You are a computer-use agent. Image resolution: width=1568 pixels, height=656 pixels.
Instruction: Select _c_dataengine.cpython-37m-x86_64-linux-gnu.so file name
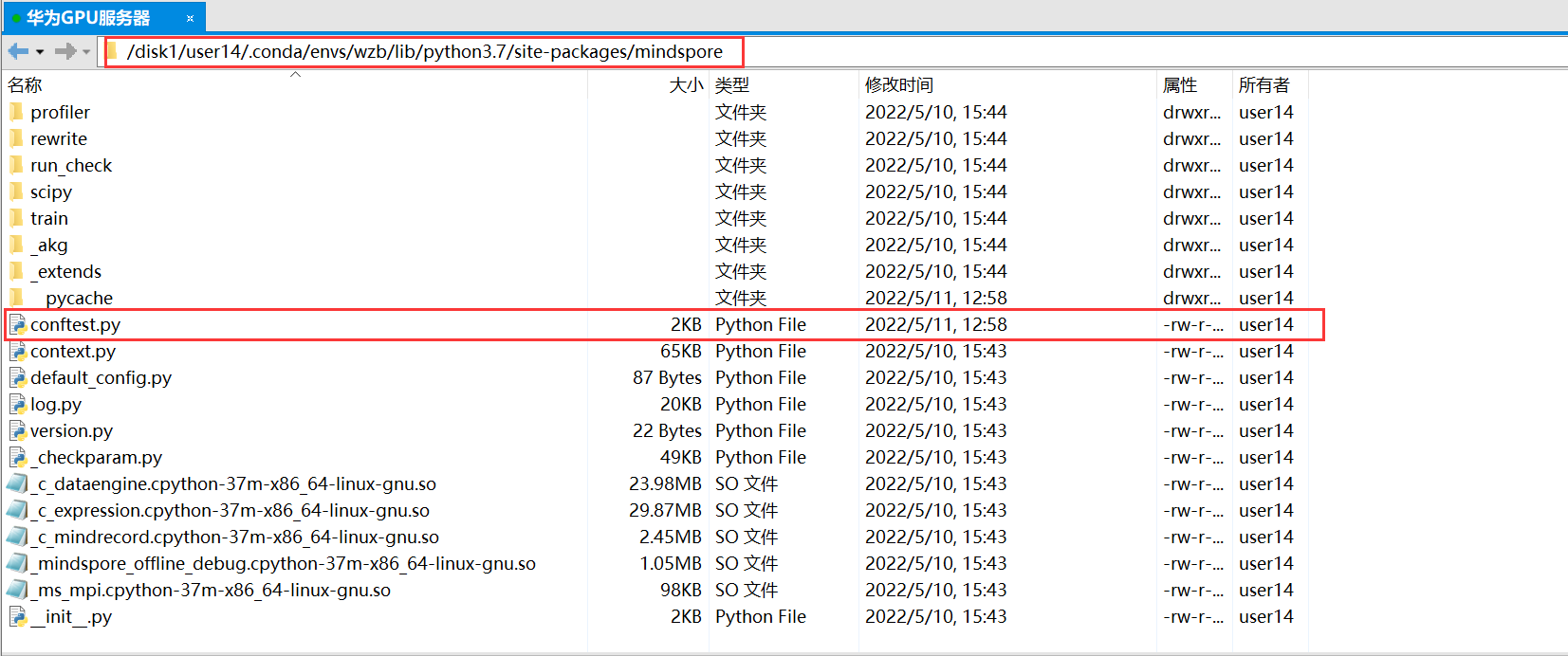[x=233, y=483]
